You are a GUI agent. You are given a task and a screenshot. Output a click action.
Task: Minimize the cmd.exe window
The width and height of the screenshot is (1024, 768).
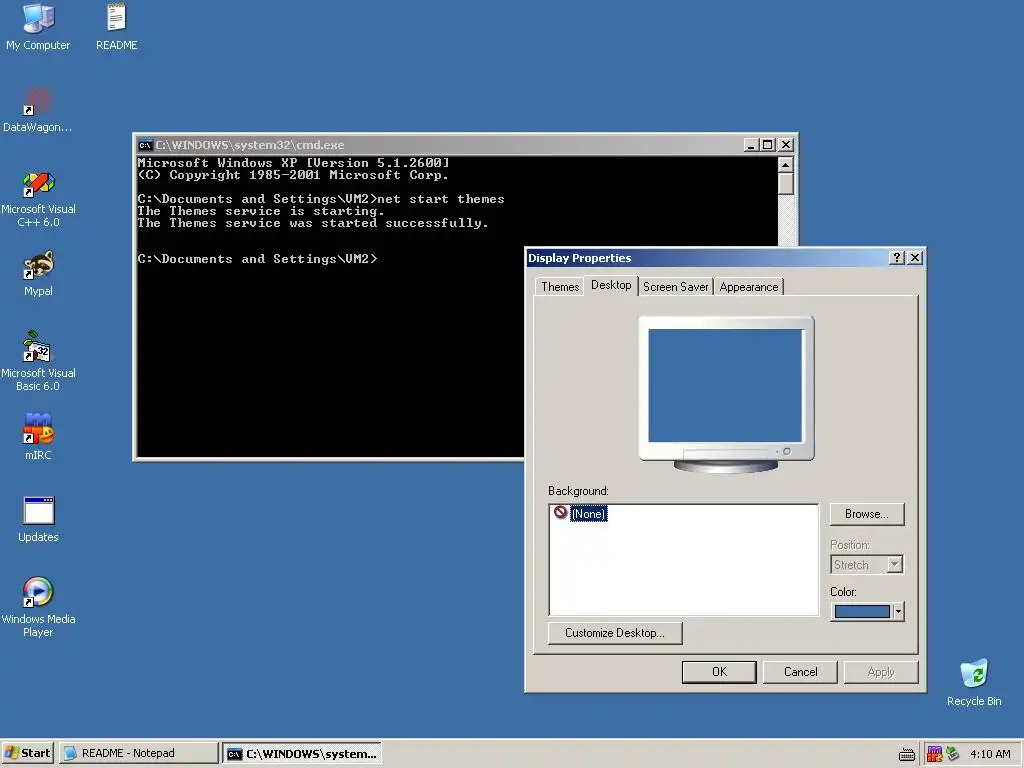click(x=752, y=145)
